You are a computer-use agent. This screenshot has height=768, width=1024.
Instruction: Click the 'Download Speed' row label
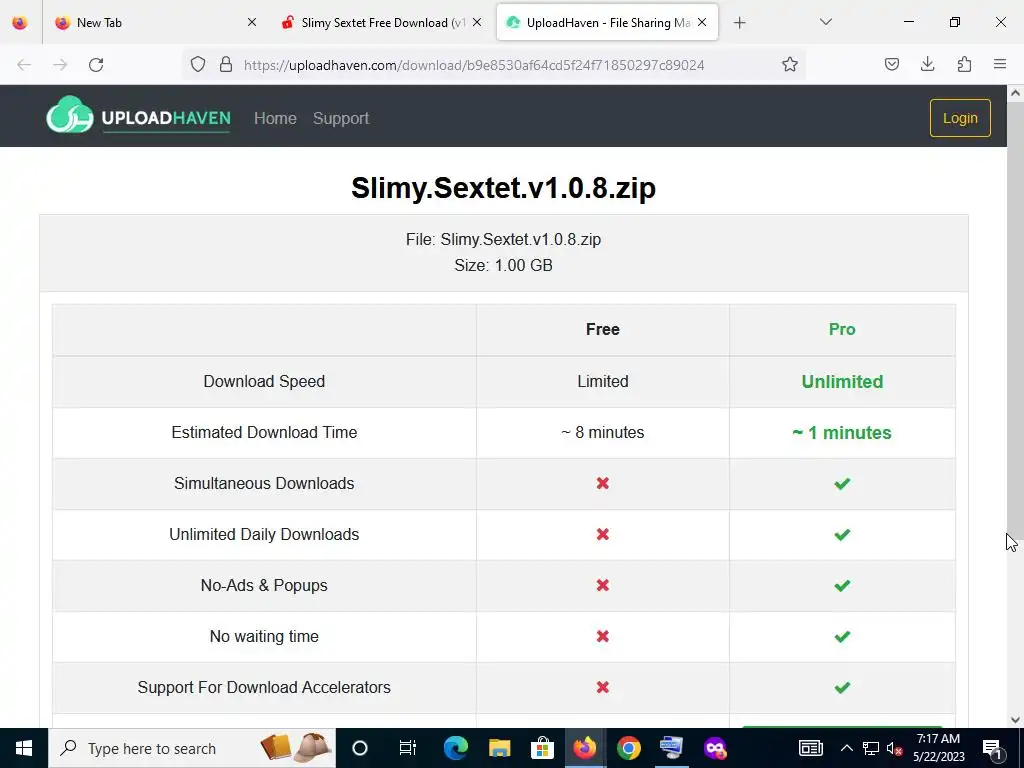264,381
